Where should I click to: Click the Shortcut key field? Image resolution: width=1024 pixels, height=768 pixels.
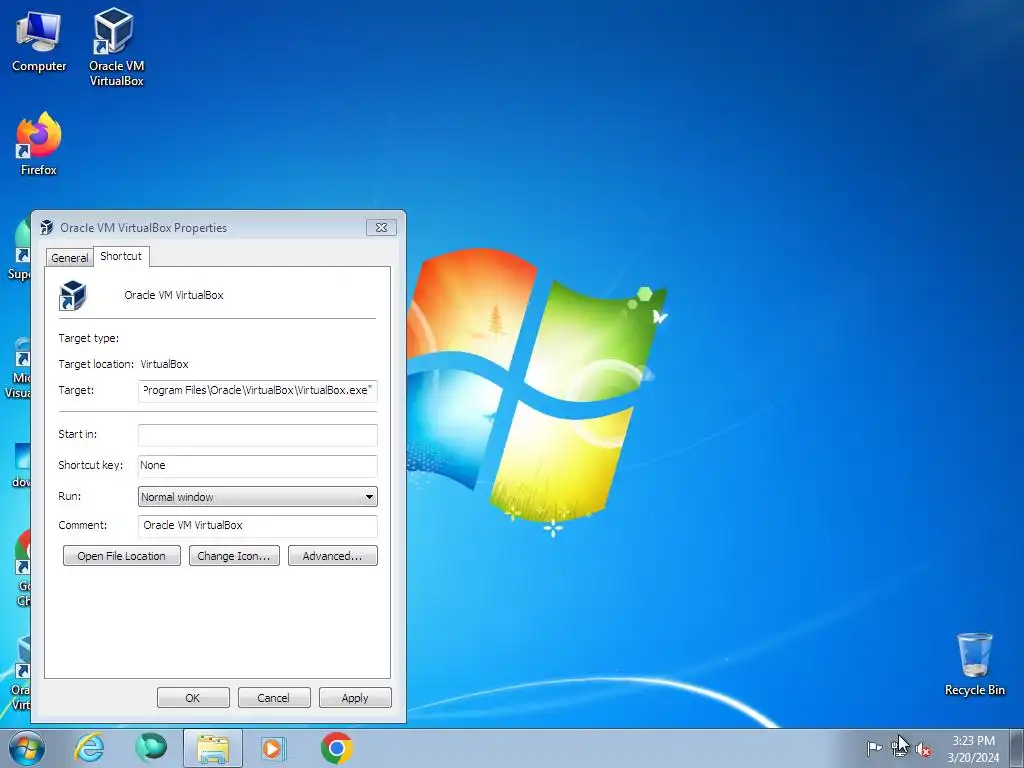(258, 466)
